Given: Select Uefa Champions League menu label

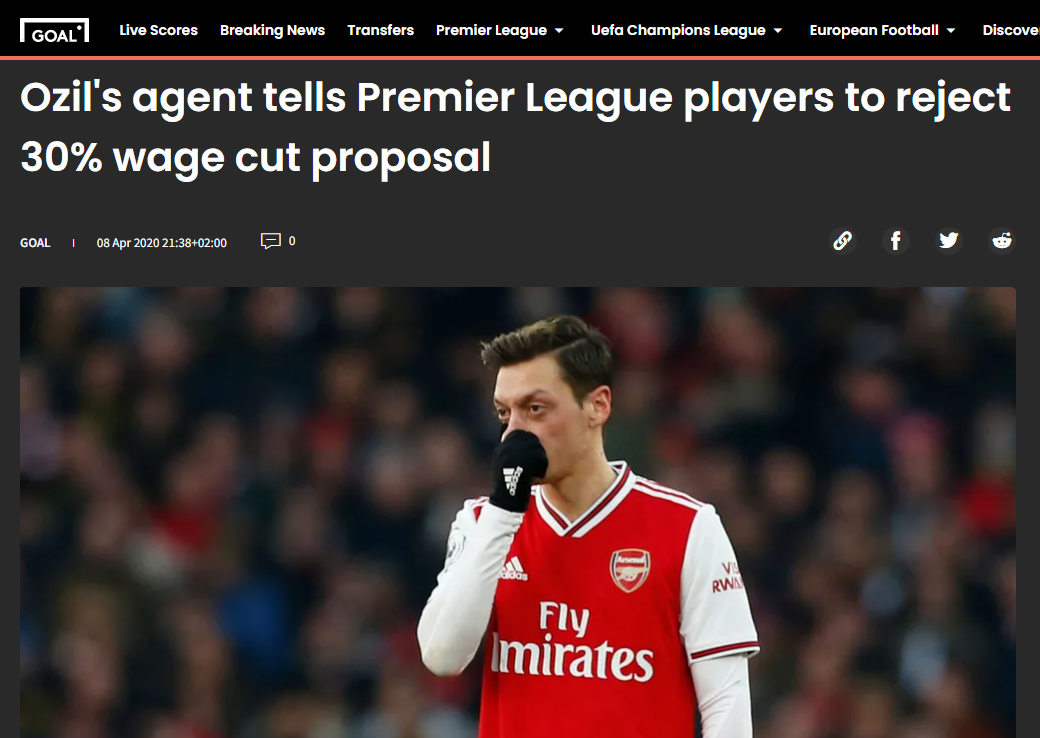Looking at the screenshot, I should 678,31.
